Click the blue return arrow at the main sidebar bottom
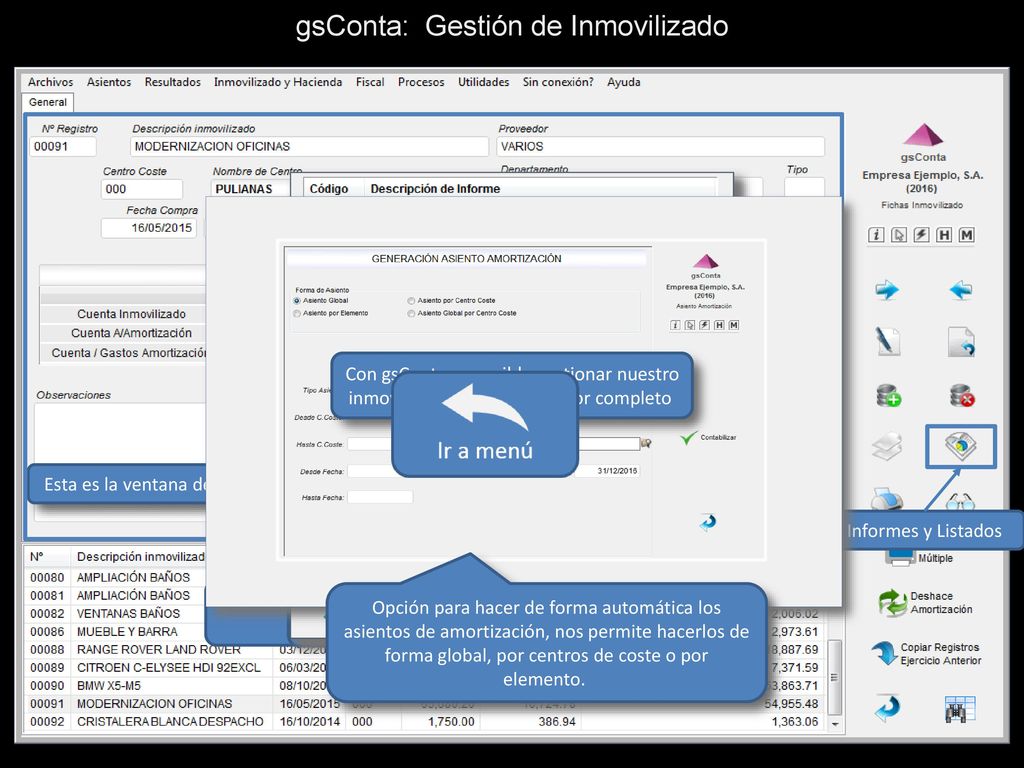This screenshot has height=768, width=1024. [x=887, y=708]
